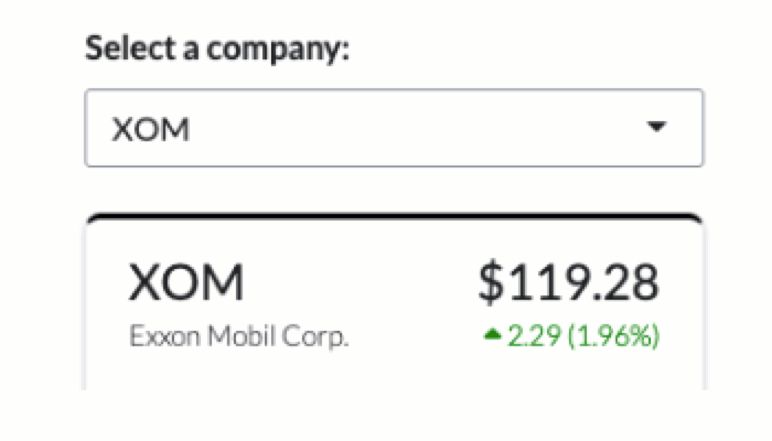Click the word "Select" in the label
This screenshot has height=441, width=772.
tap(130, 48)
